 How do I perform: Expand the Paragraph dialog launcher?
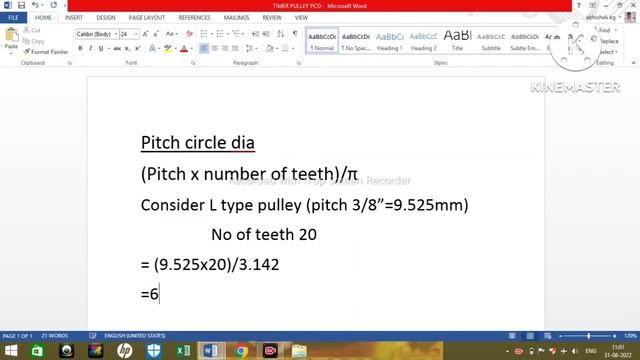click(x=299, y=63)
